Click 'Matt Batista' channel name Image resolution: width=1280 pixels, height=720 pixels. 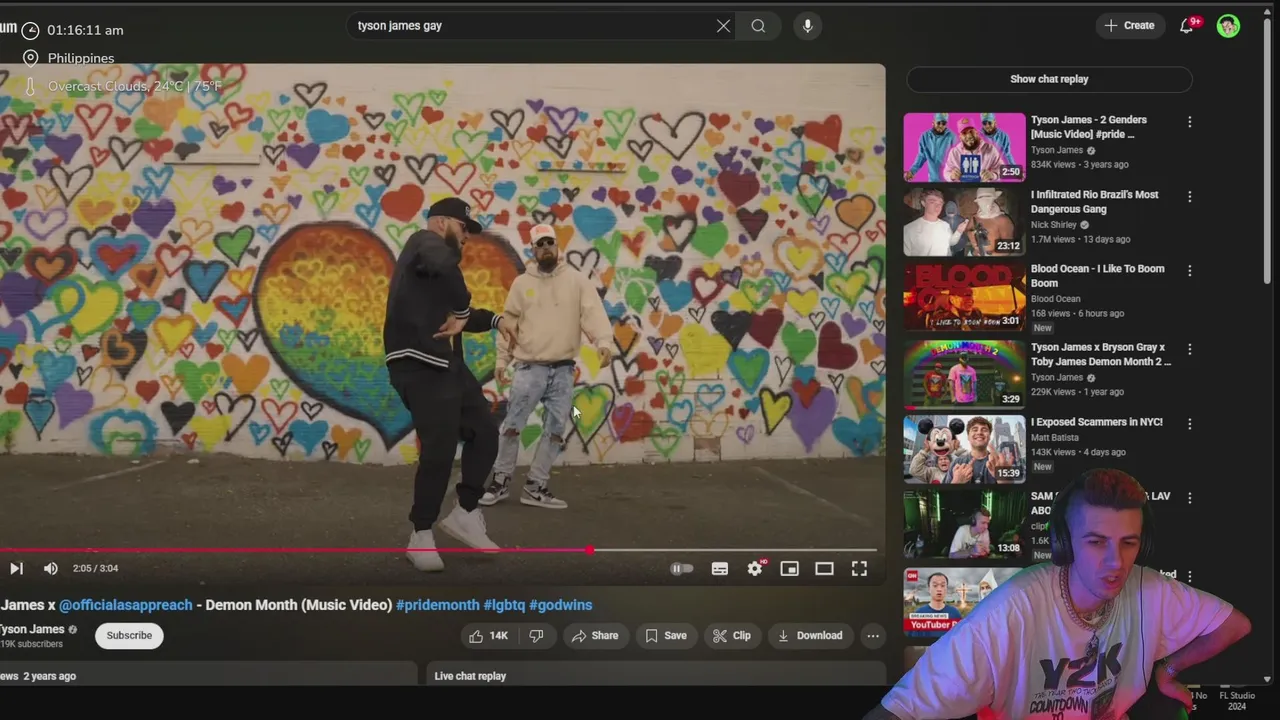pyautogui.click(x=1055, y=438)
